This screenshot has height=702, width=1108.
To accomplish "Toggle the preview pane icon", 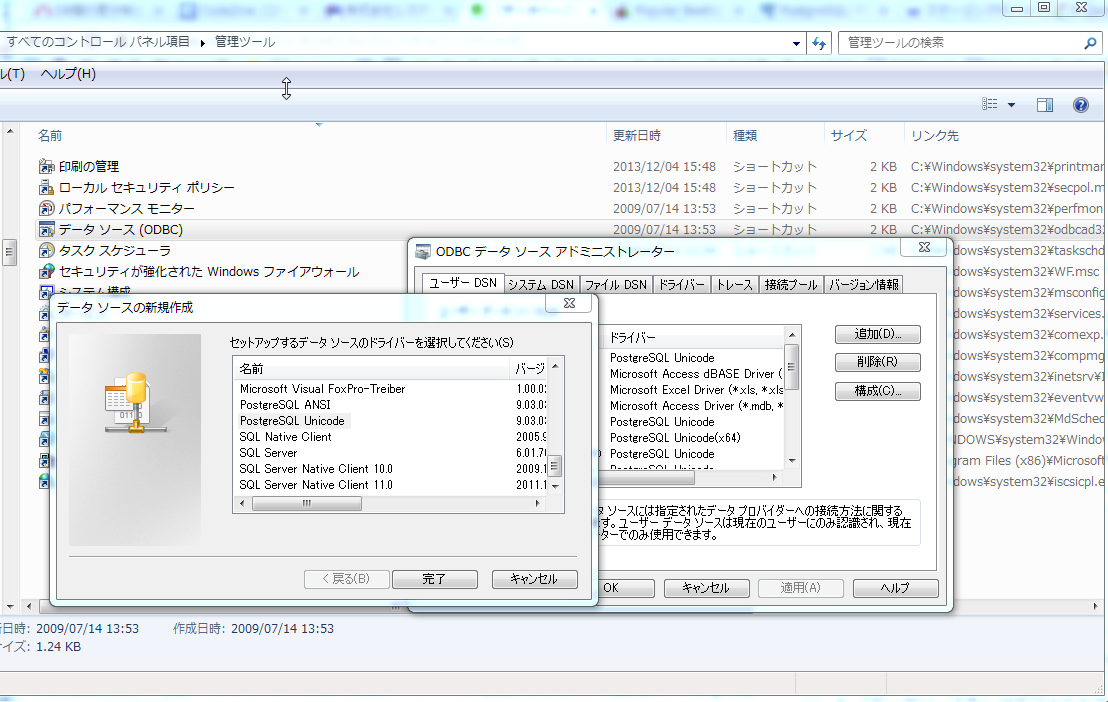I will [1042, 105].
